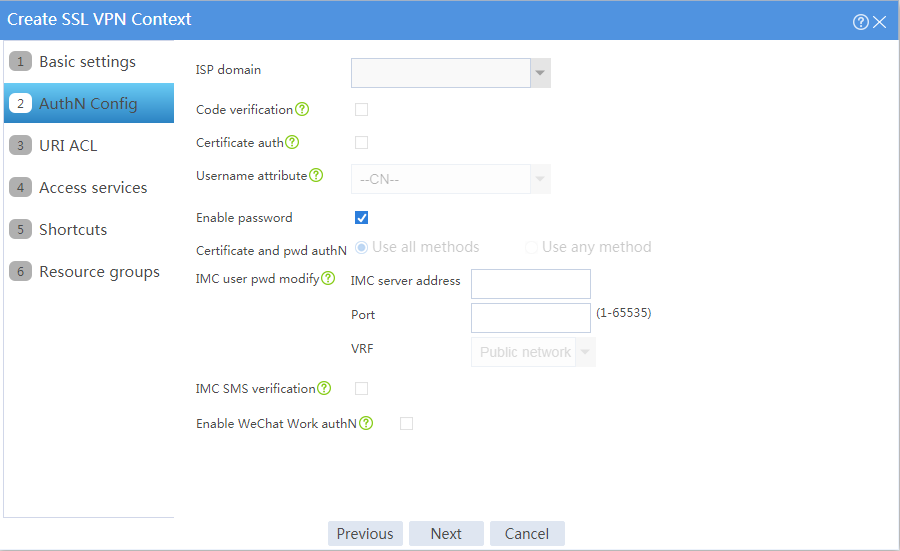The width and height of the screenshot is (900, 551).
Task: Uncheck the Enable password checkbox
Action: click(362, 218)
